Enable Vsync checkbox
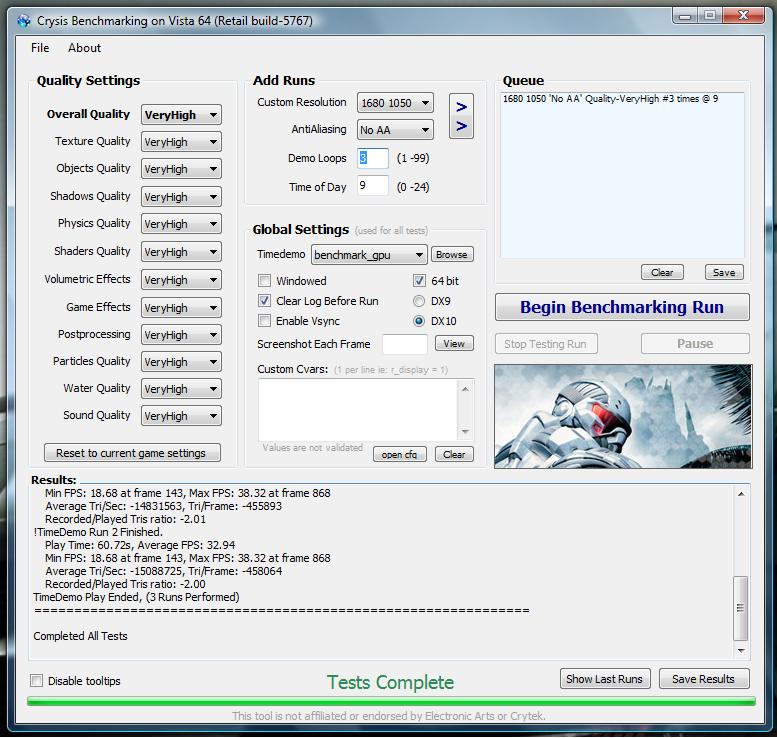Screen dimensions: 777x738 click(265, 321)
